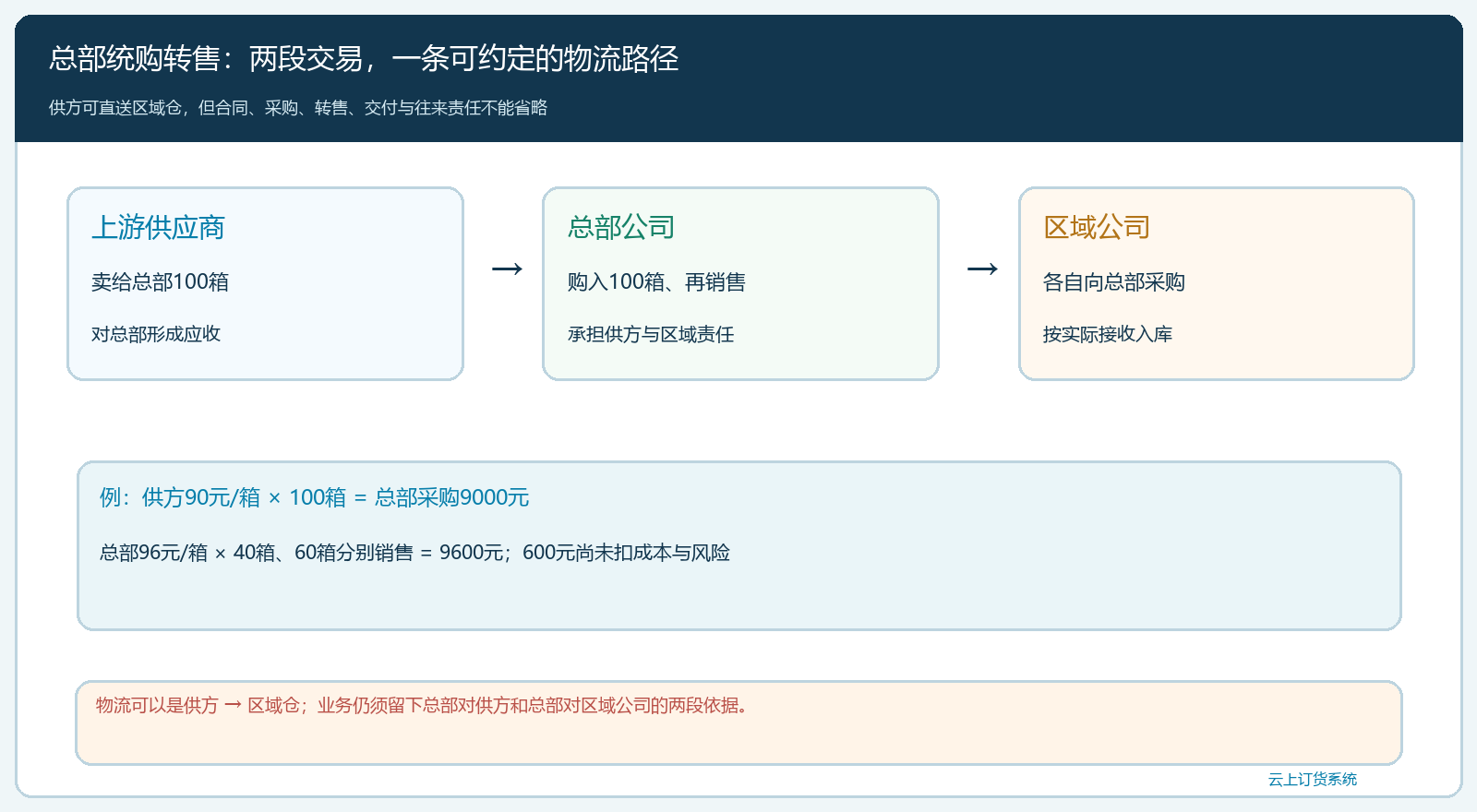The height and width of the screenshot is (812, 1477).
Task: Open the 云上订货系统 link
Action: 1312,780
